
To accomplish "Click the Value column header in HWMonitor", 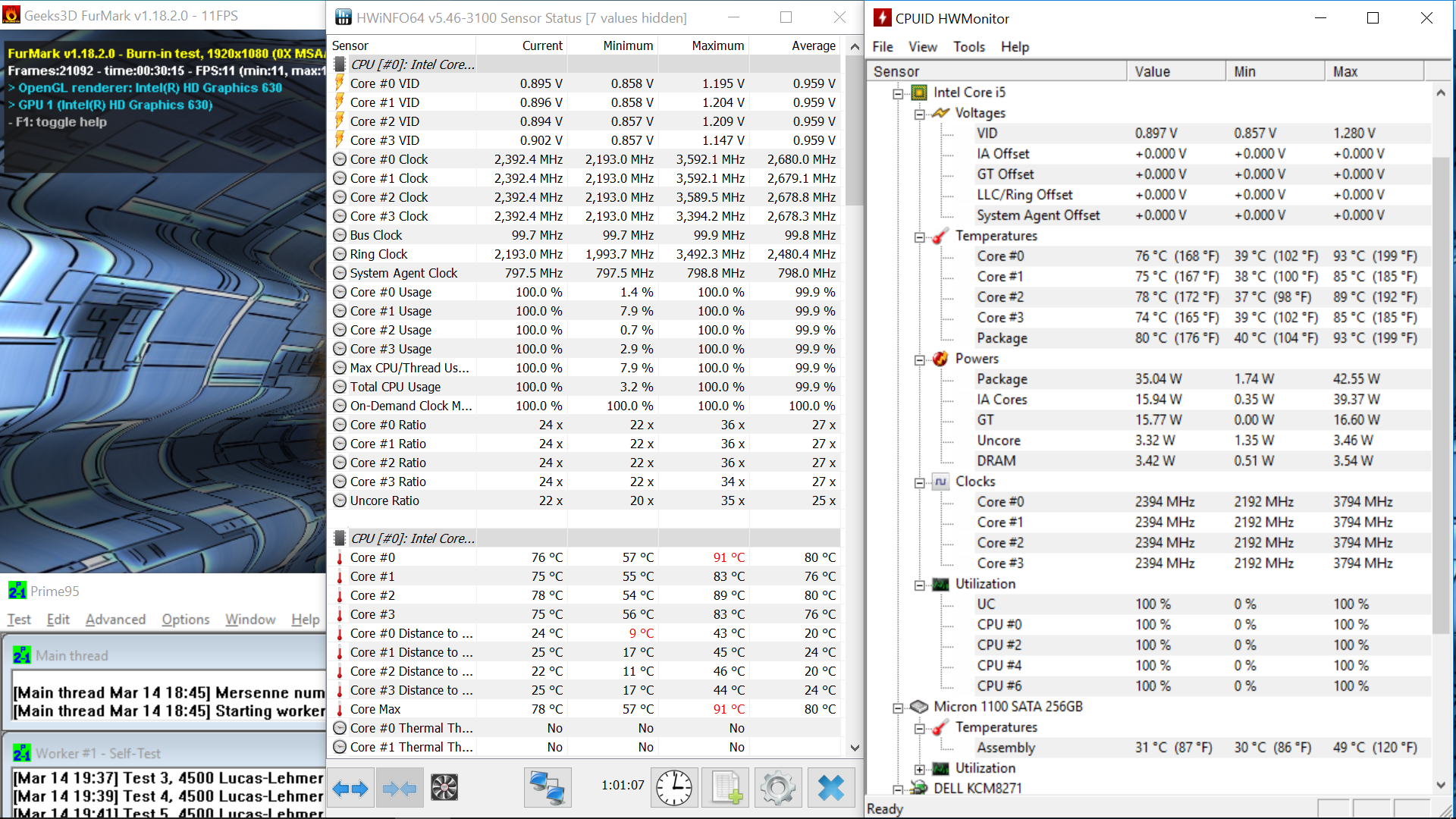I will point(1176,71).
